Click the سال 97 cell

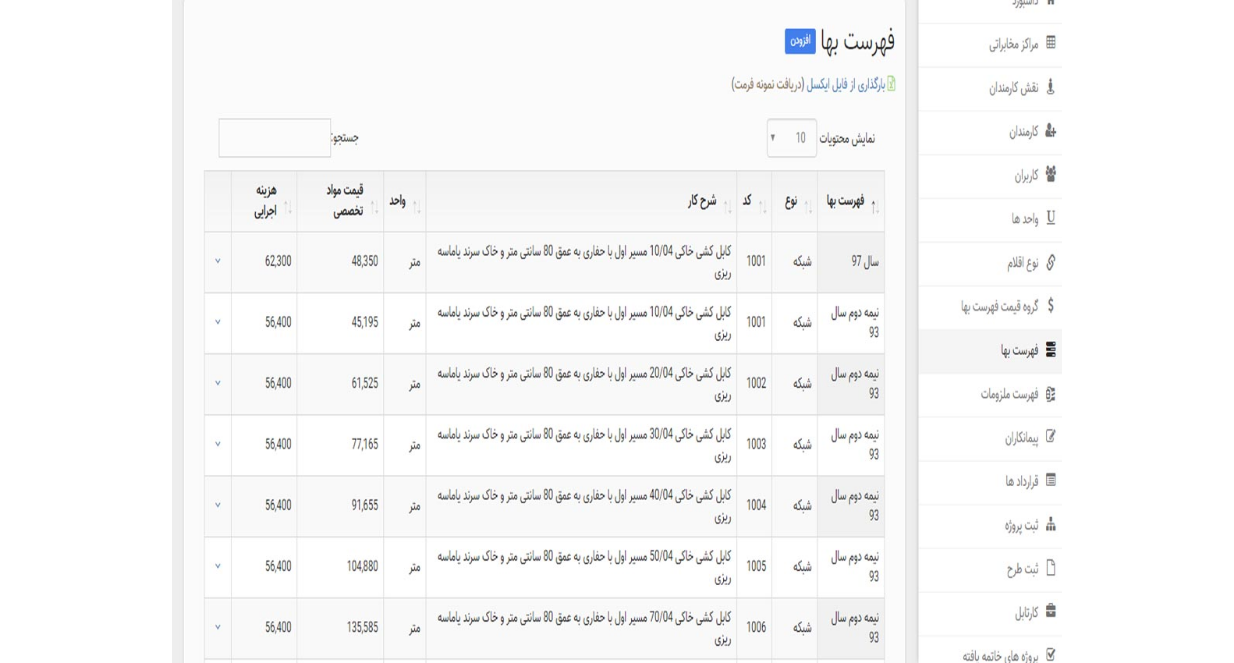click(x=851, y=262)
